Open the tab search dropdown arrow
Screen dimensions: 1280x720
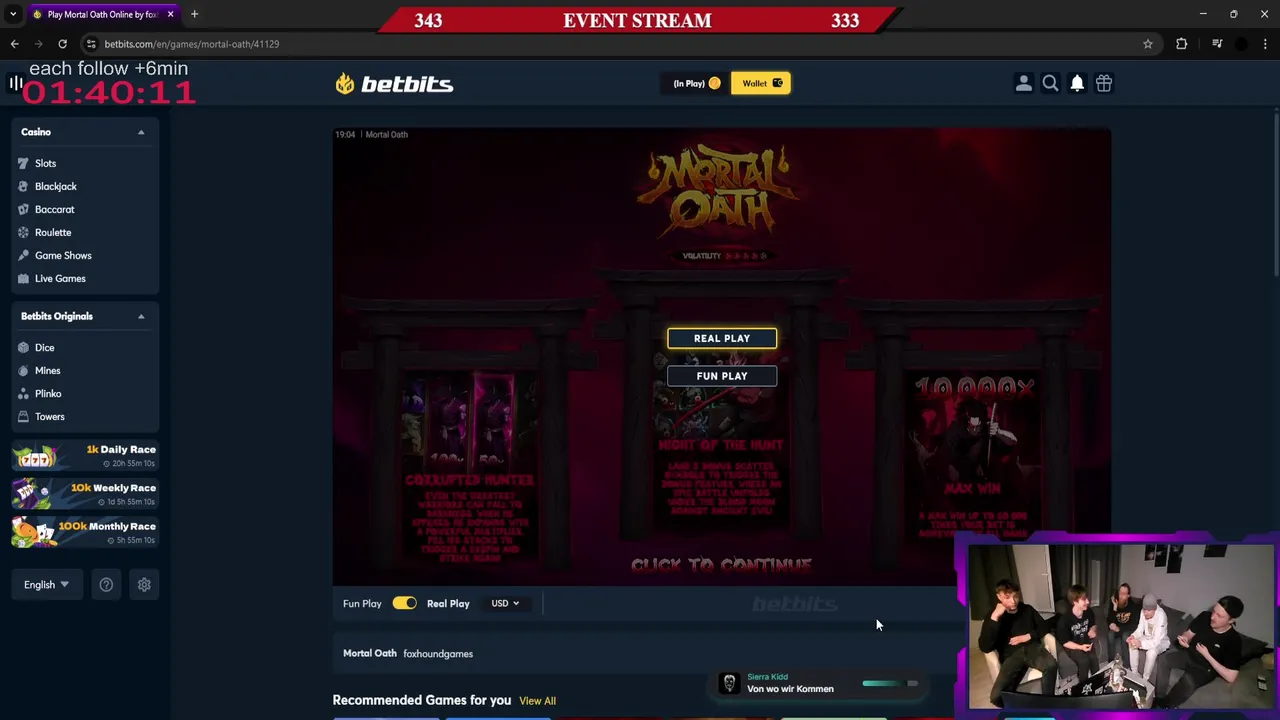click(13, 14)
